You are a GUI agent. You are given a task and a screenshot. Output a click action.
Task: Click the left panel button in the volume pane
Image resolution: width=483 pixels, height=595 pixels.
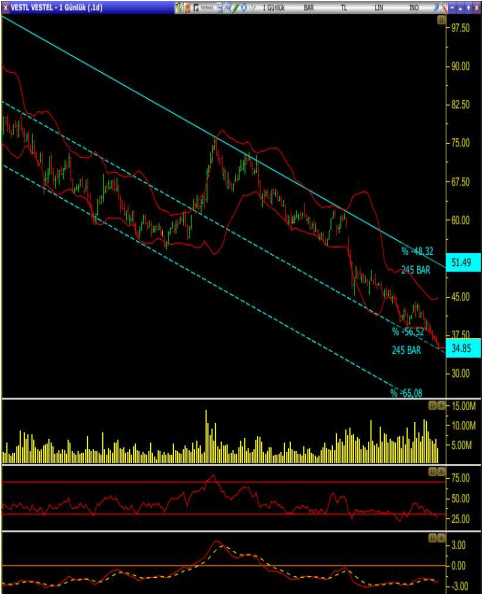pos(433,406)
